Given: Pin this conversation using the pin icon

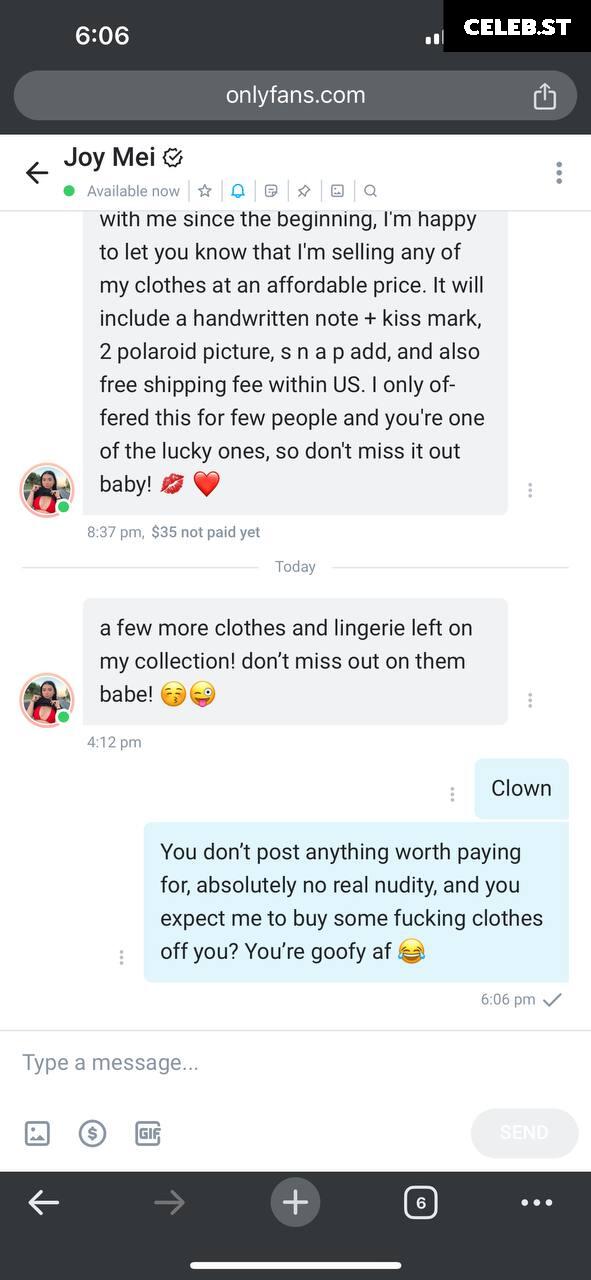Looking at the screenshot, I should click(x=304, y=190).
